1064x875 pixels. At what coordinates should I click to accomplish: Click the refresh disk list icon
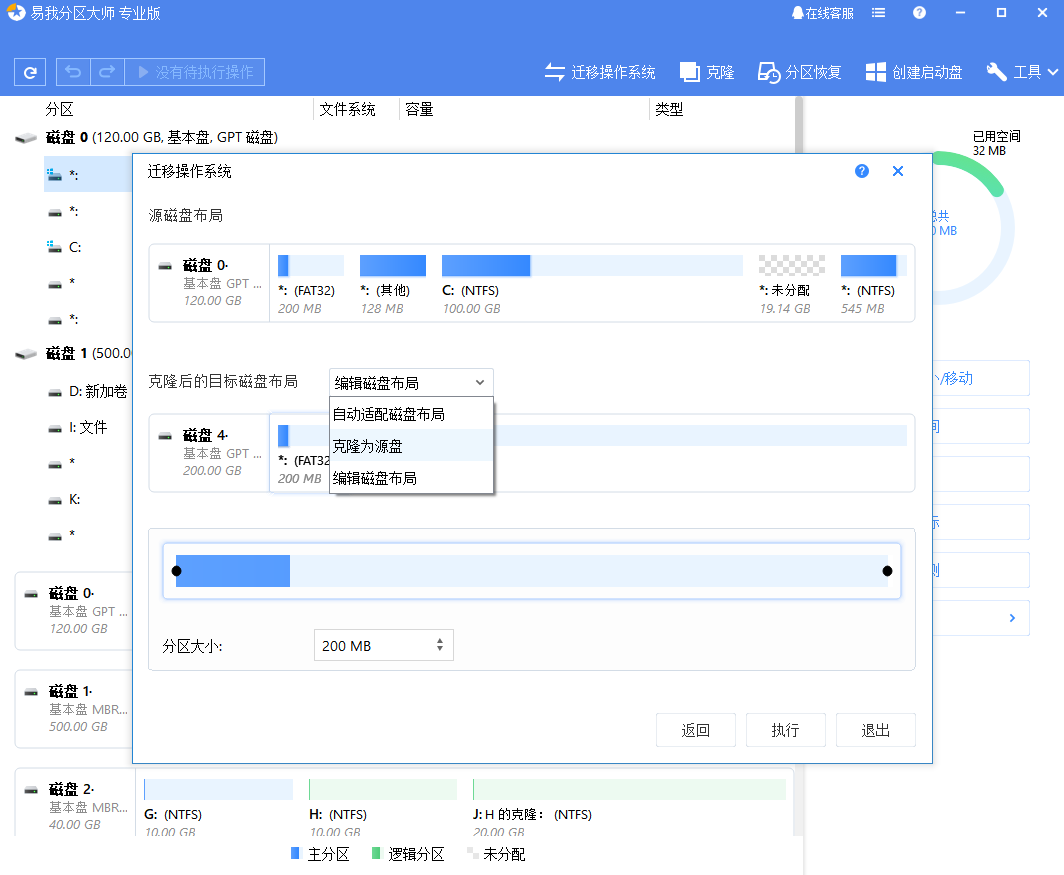(29, 71)
